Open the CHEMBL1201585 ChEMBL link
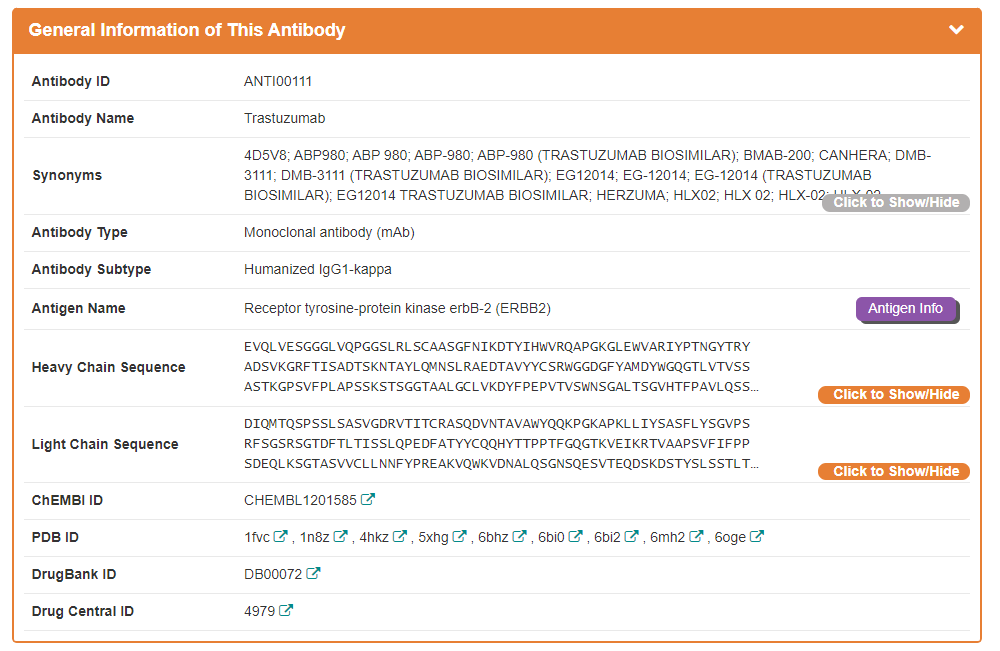 [300, 500]
